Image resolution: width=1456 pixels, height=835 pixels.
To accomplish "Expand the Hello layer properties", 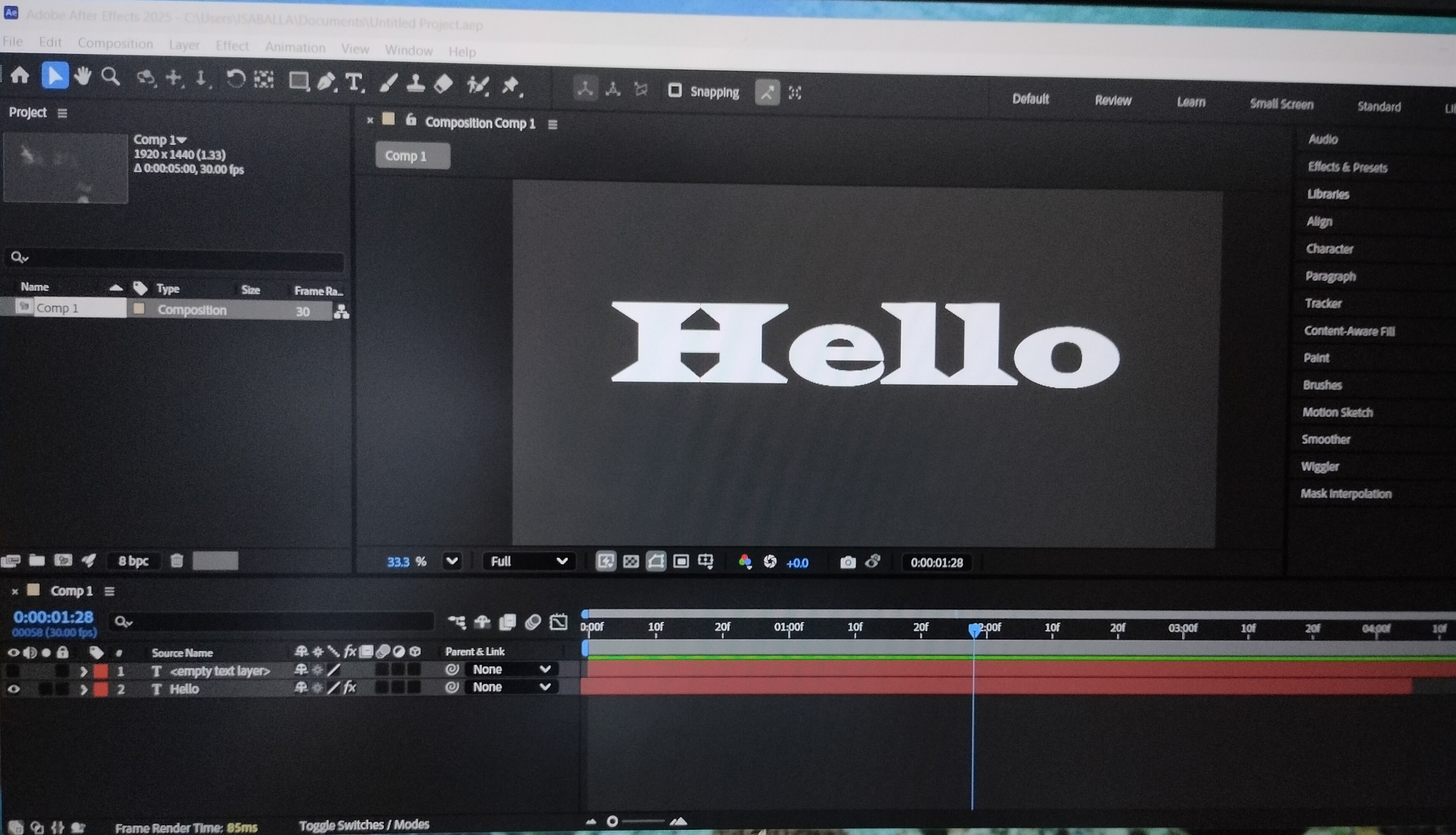I will [x=84, y=689].
